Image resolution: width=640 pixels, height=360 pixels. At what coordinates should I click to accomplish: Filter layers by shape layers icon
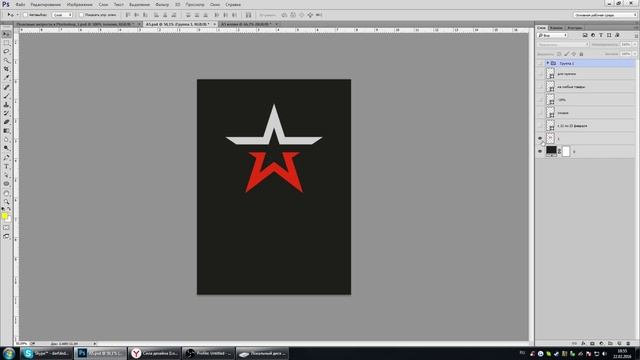click(x=609, y=36)
